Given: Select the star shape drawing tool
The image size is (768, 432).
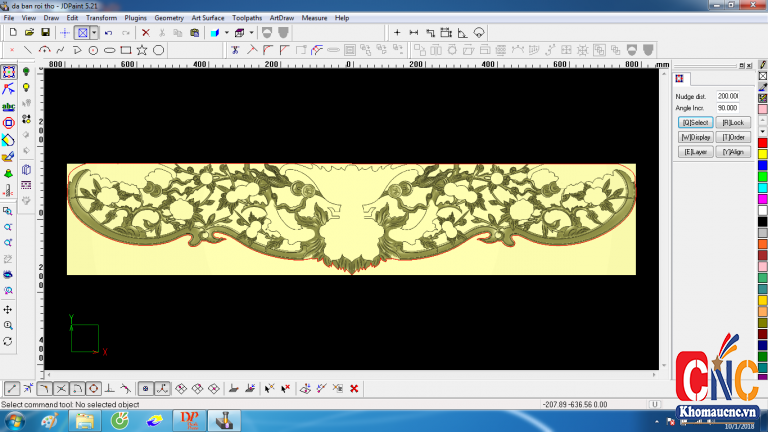Looking at the screenshot, I should pyautogui.click(x=142, y=49).
